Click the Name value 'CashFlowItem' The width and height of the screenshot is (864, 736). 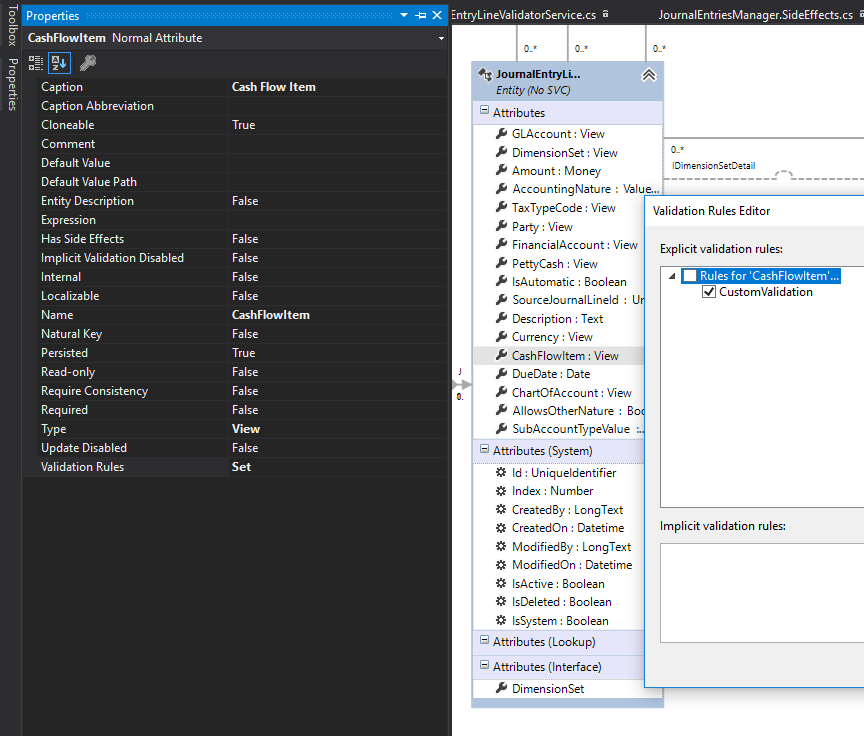[271, 315]
